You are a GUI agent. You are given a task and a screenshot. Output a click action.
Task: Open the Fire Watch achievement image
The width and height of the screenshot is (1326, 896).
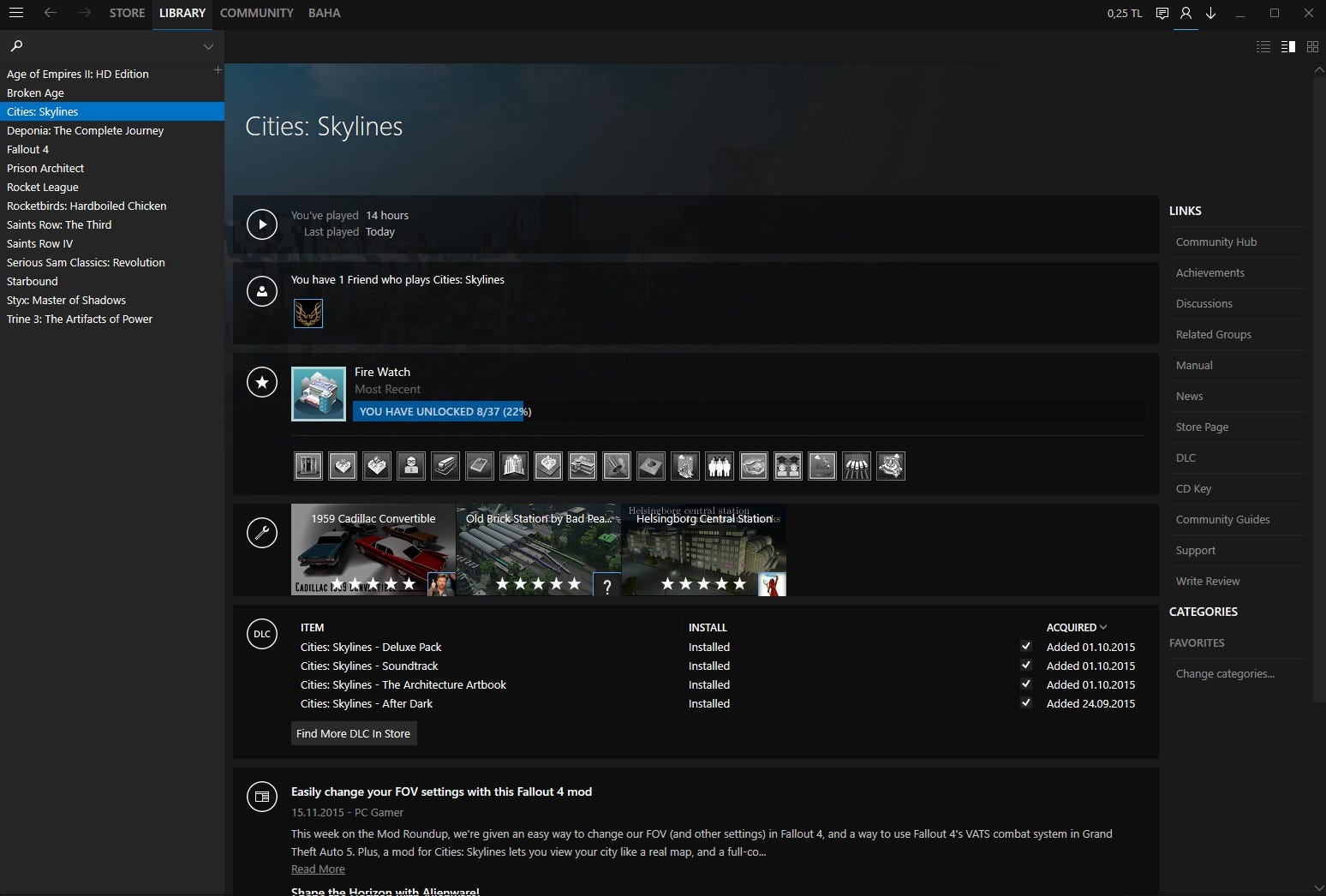click(319, 394)
